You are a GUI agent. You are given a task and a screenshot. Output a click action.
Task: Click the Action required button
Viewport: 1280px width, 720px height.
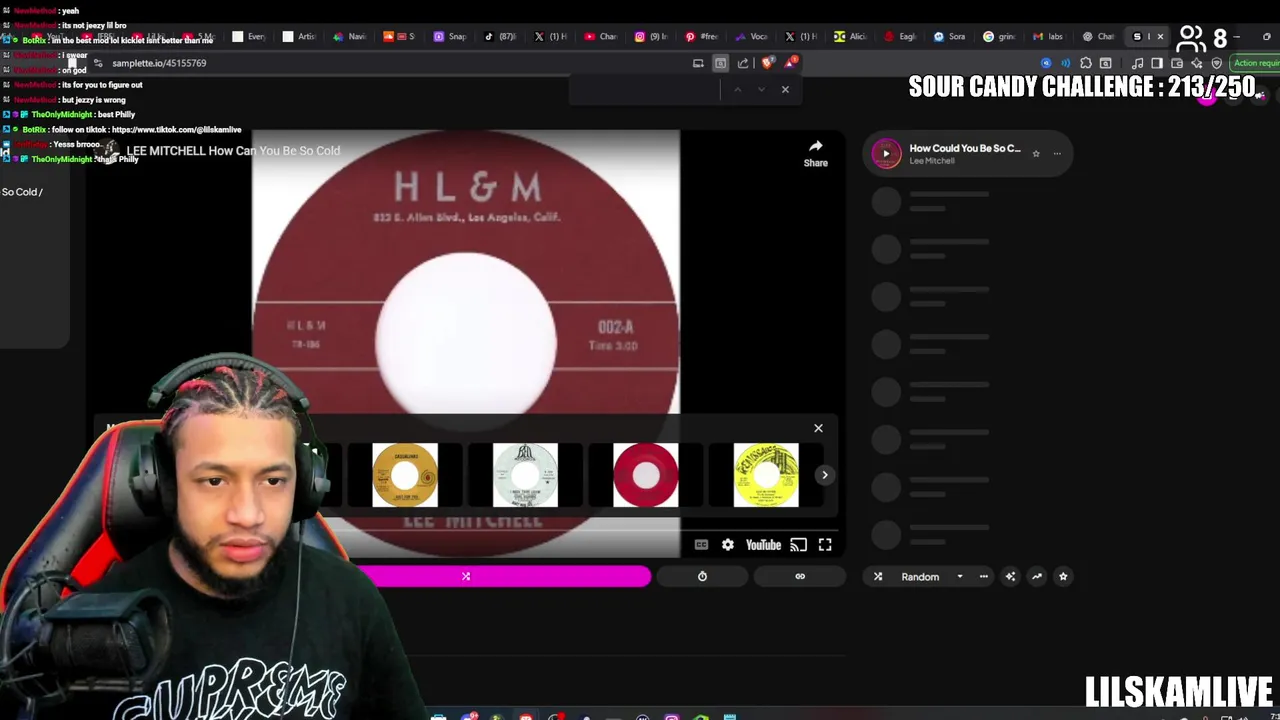(x=1256, y=63)
